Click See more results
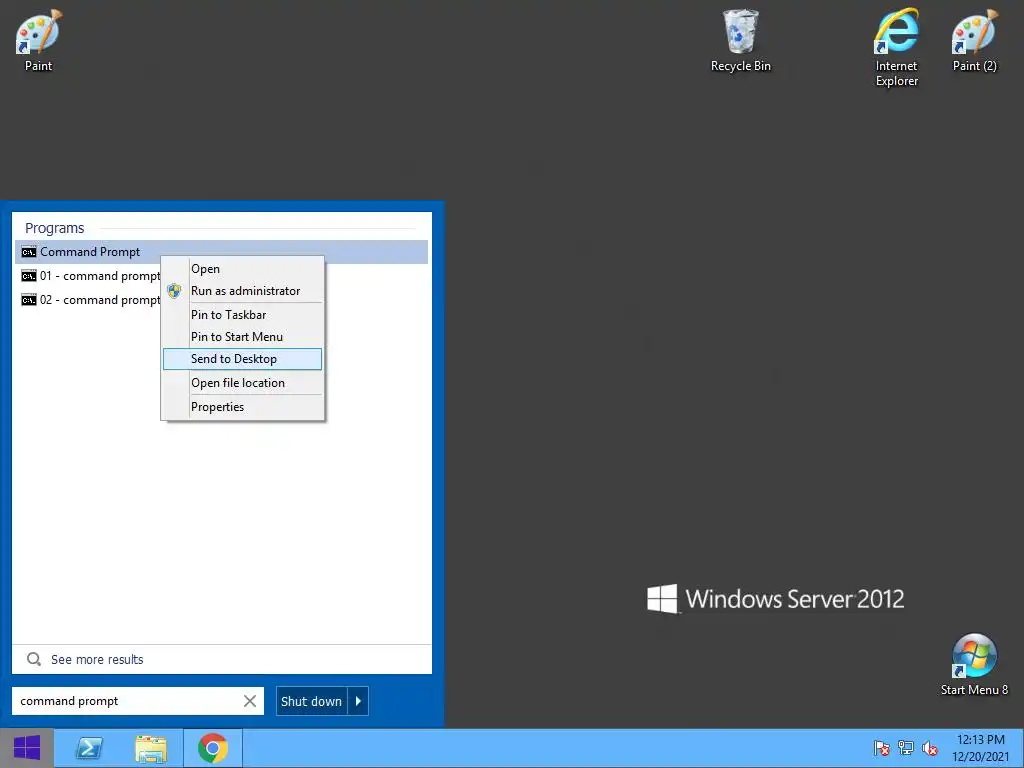 pos(97,660)
